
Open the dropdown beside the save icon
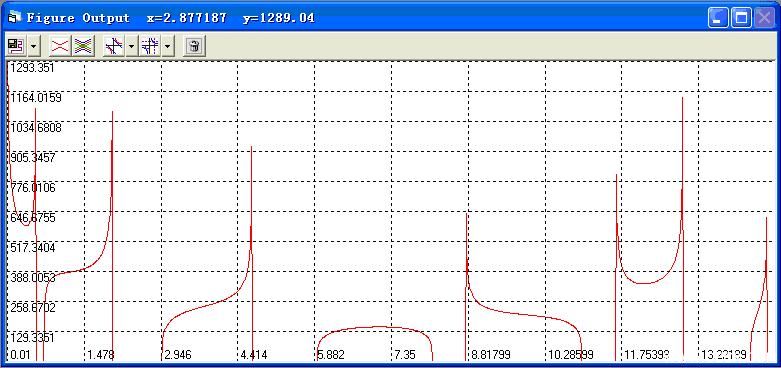click(x=33, y=46)
